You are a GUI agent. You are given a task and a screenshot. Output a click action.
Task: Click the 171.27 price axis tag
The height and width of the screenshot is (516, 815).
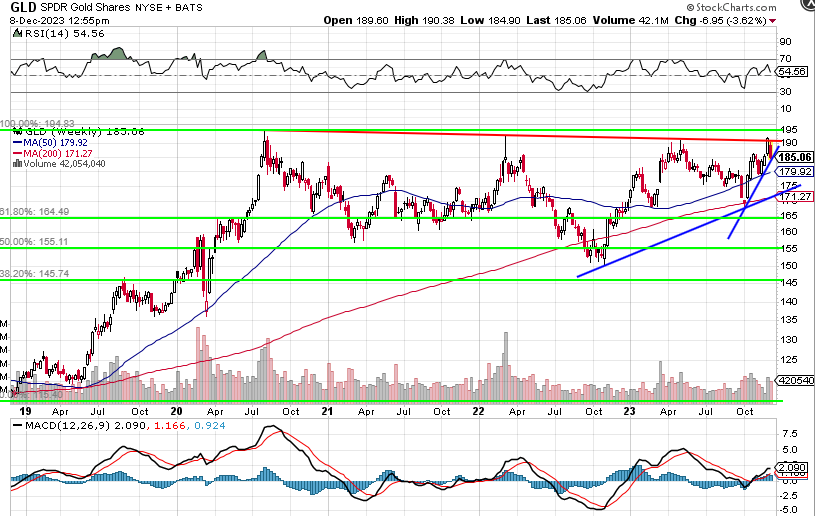pos(795,196)
